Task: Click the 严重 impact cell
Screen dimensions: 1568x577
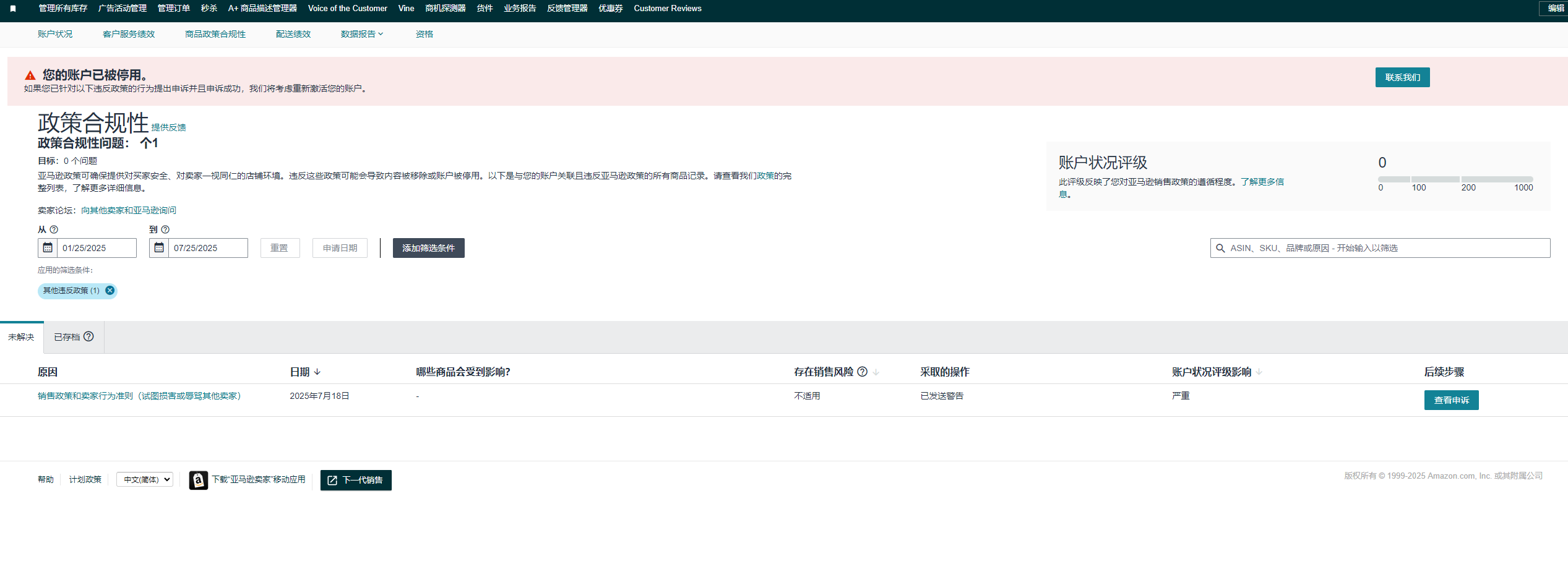Action: coord(1181,396)
